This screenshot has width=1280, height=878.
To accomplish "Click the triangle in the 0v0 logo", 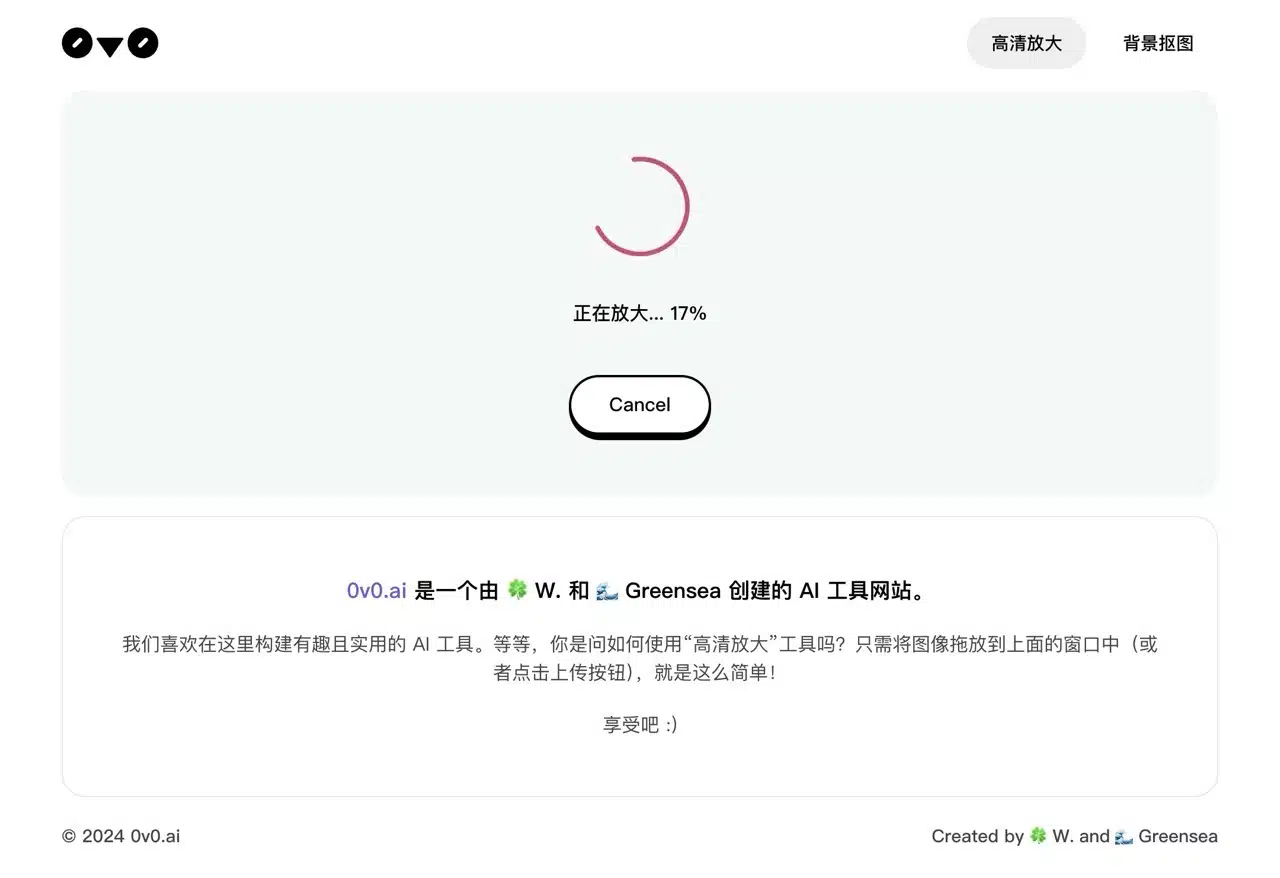I will pos(110,46).
